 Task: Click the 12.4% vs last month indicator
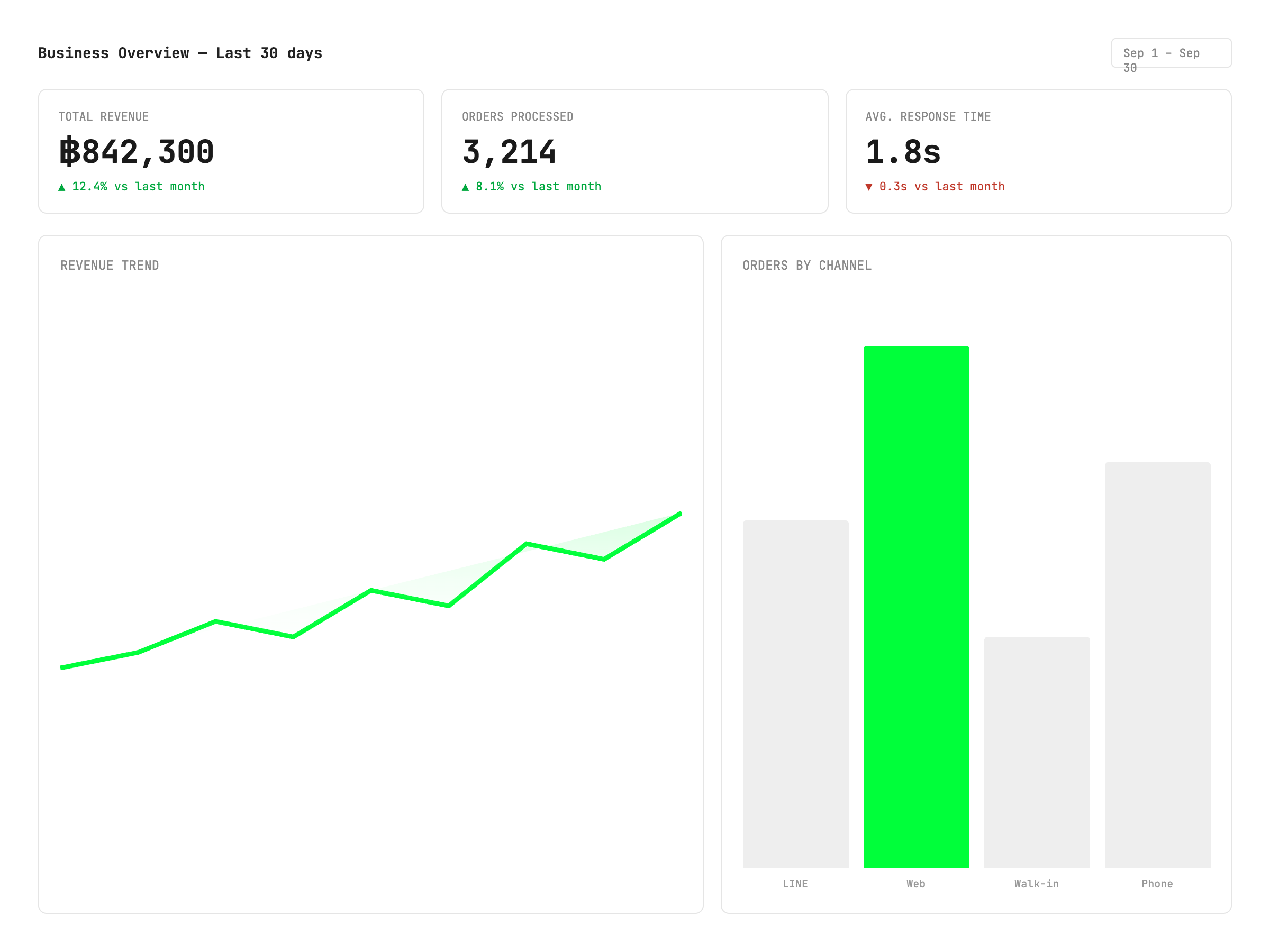coord(131,187)
